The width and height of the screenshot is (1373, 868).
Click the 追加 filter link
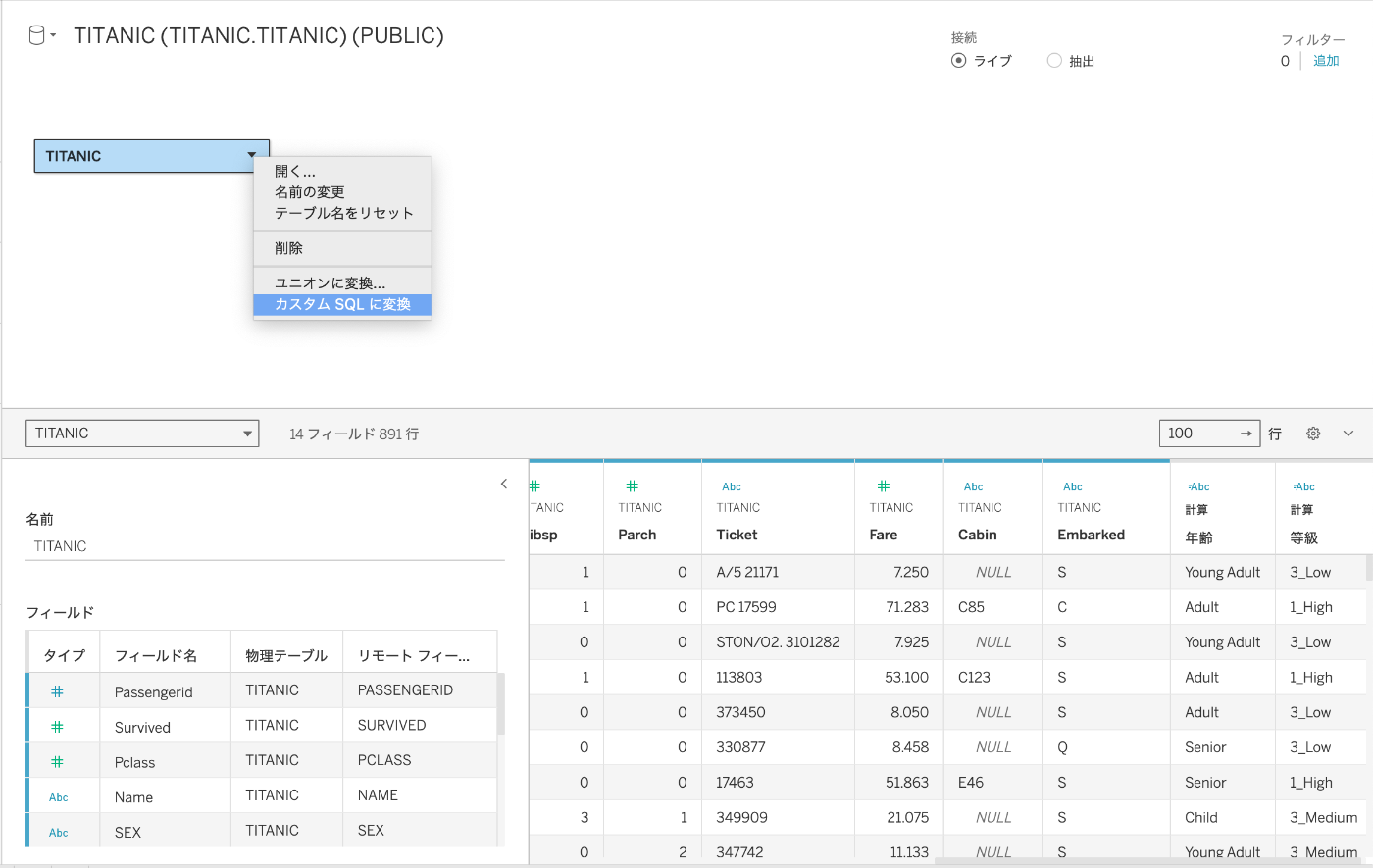click(x=1326, y=61)
